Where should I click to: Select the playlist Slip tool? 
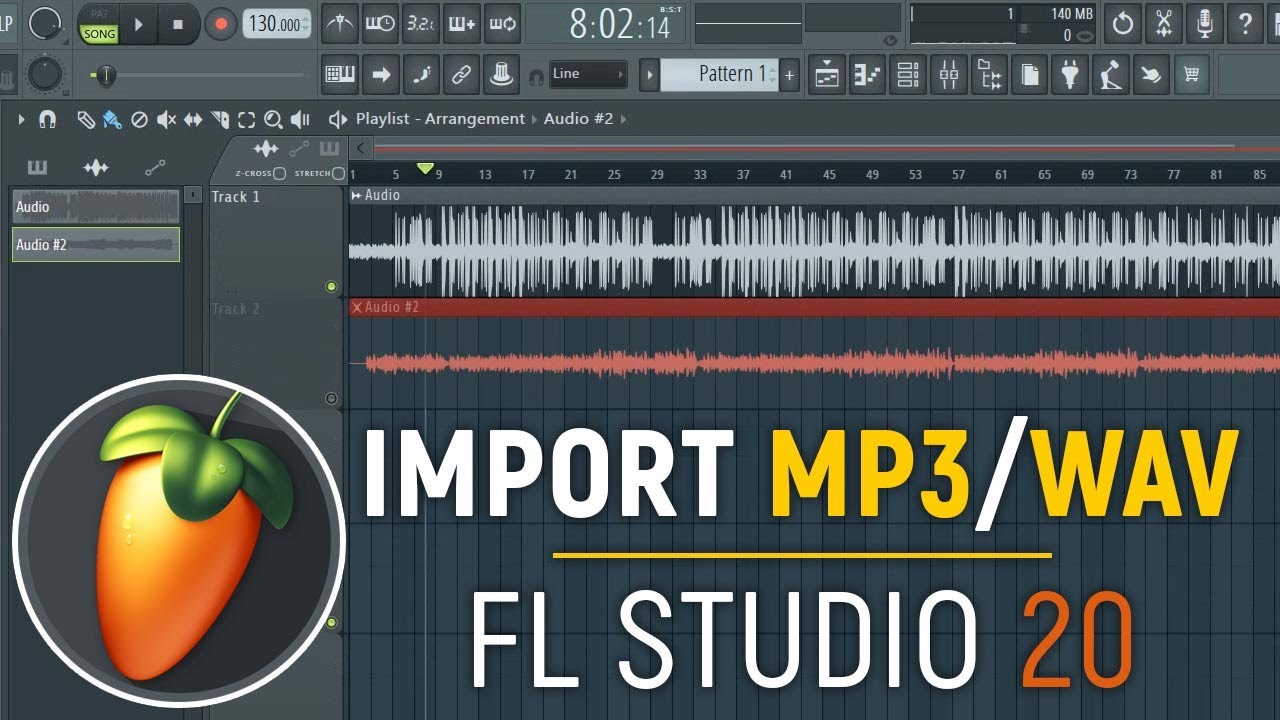tap(193, 120)
